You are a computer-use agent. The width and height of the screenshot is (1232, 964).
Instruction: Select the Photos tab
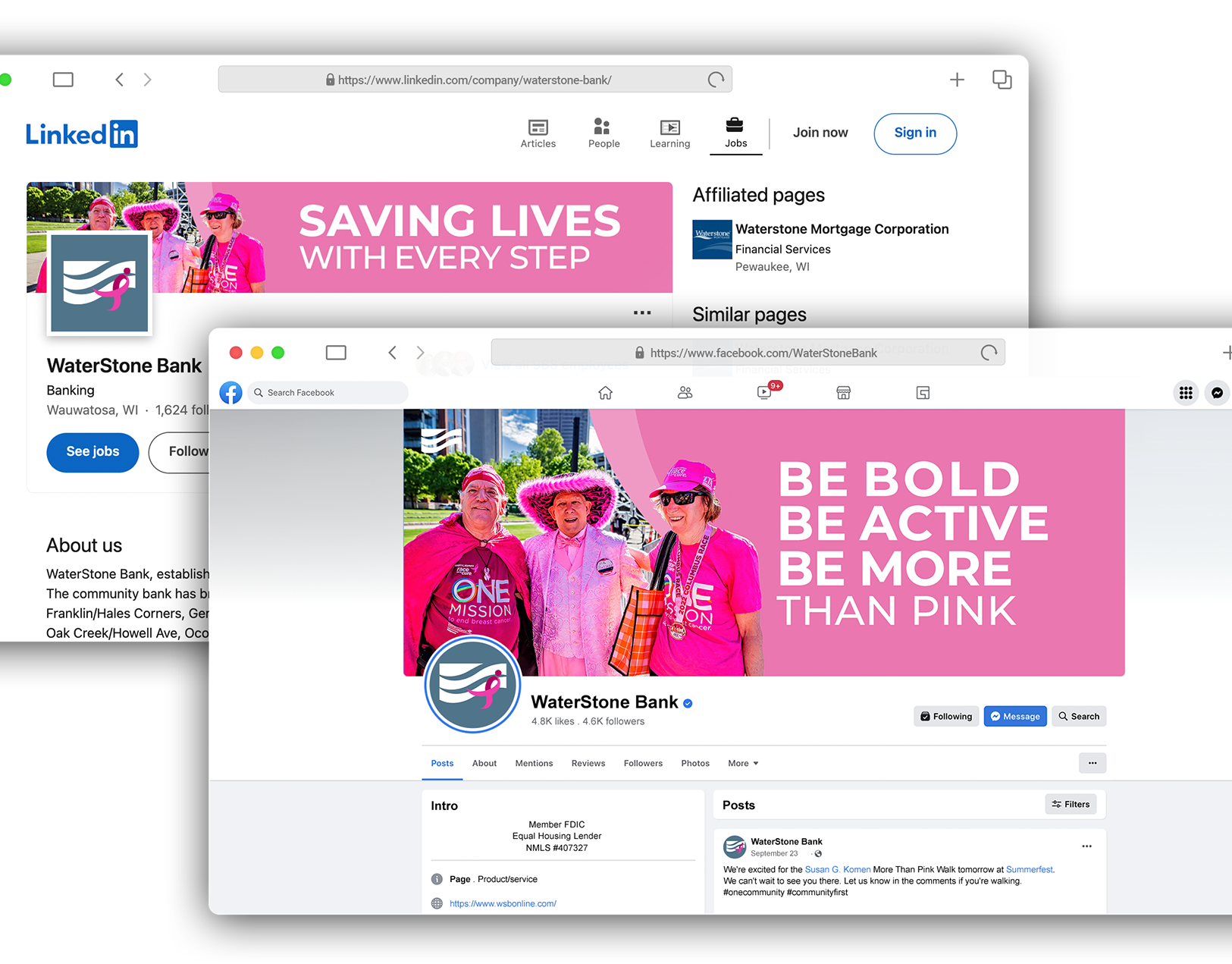pos(695,764)
